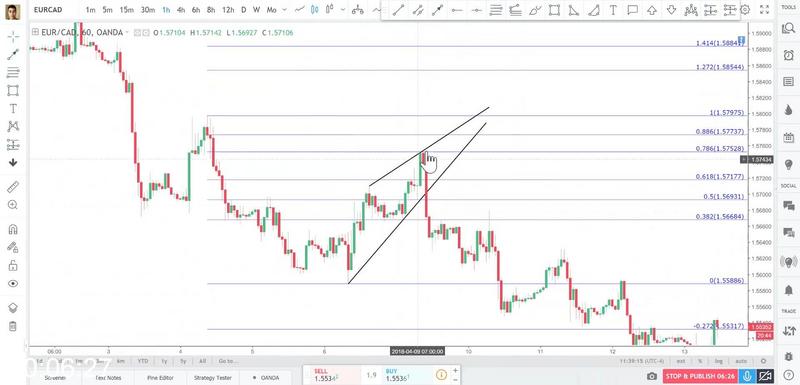Switch to the 4h timeframe
800x385 pixels.
click(181, 10)
